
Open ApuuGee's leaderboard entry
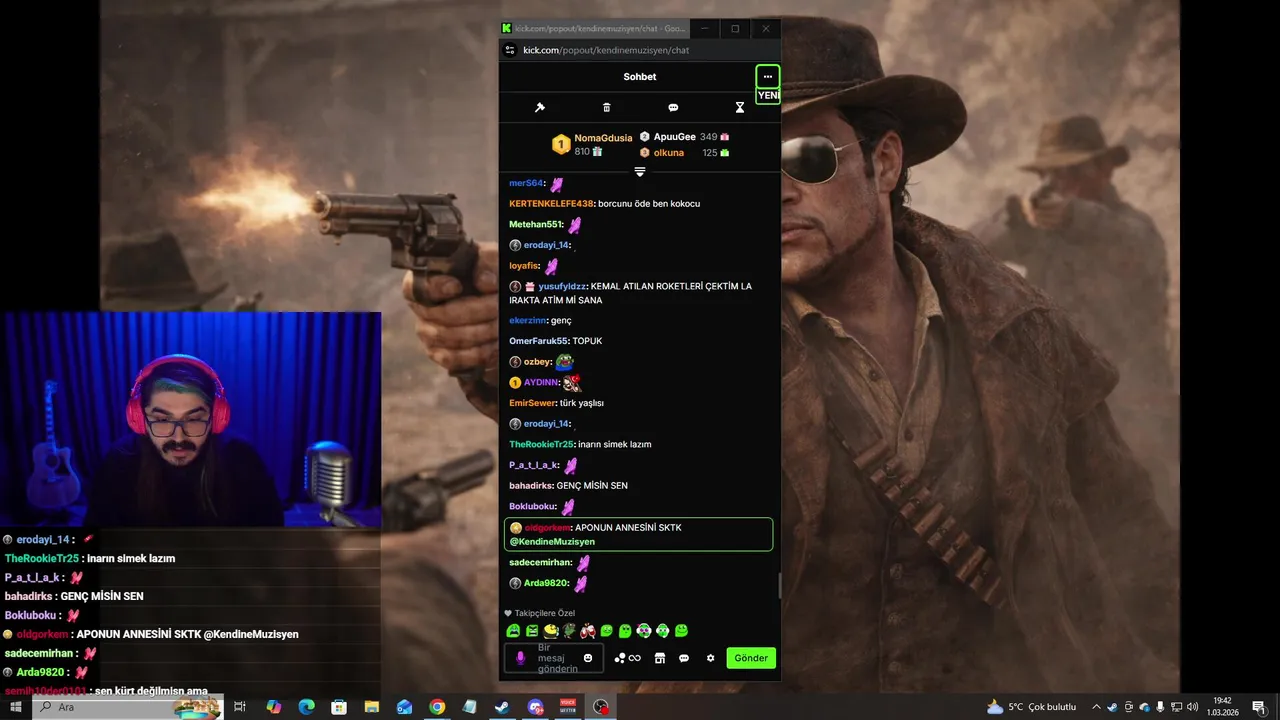[684, 136]
